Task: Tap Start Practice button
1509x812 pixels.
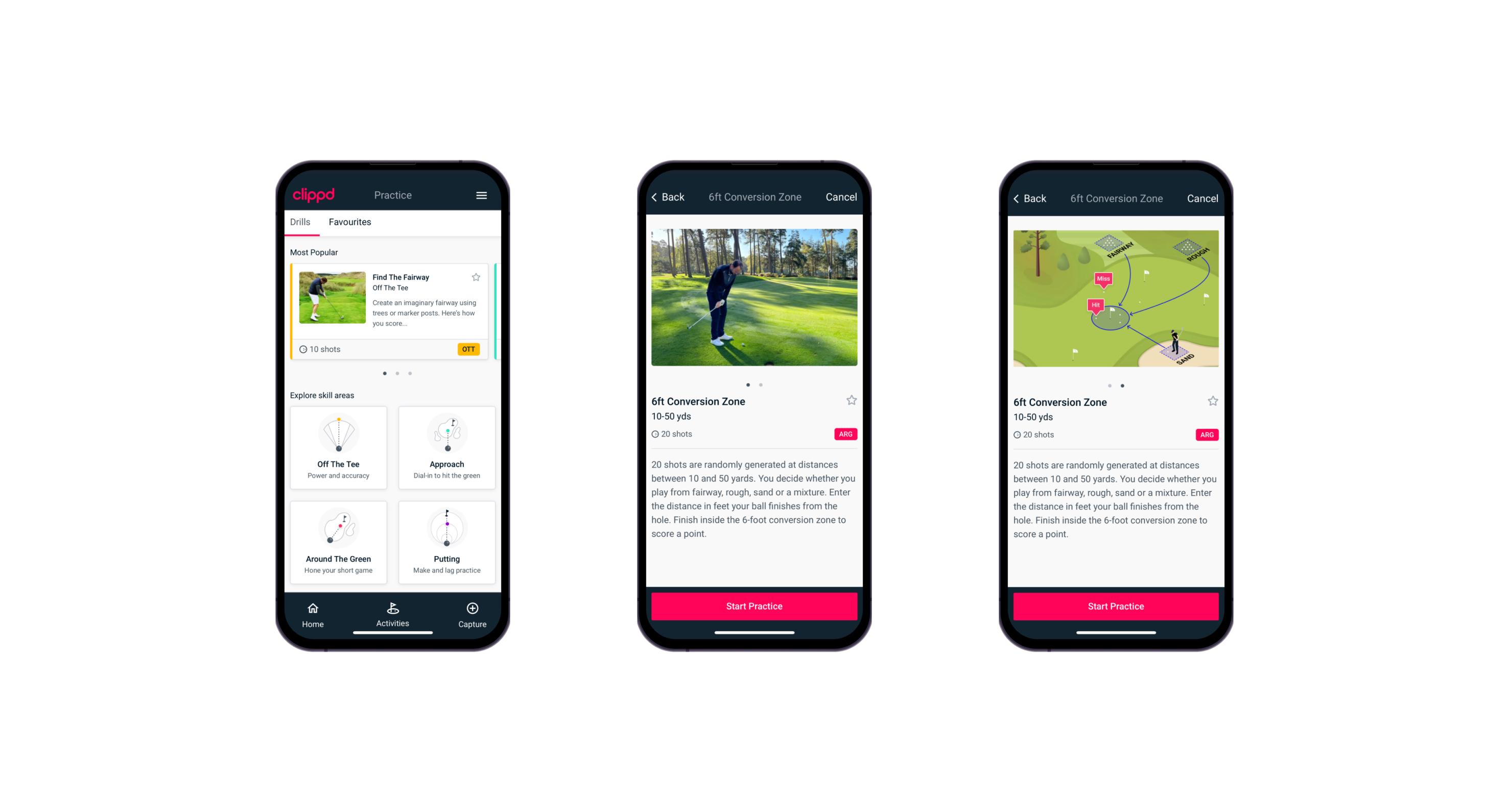Action: click(x=754, y=606)
